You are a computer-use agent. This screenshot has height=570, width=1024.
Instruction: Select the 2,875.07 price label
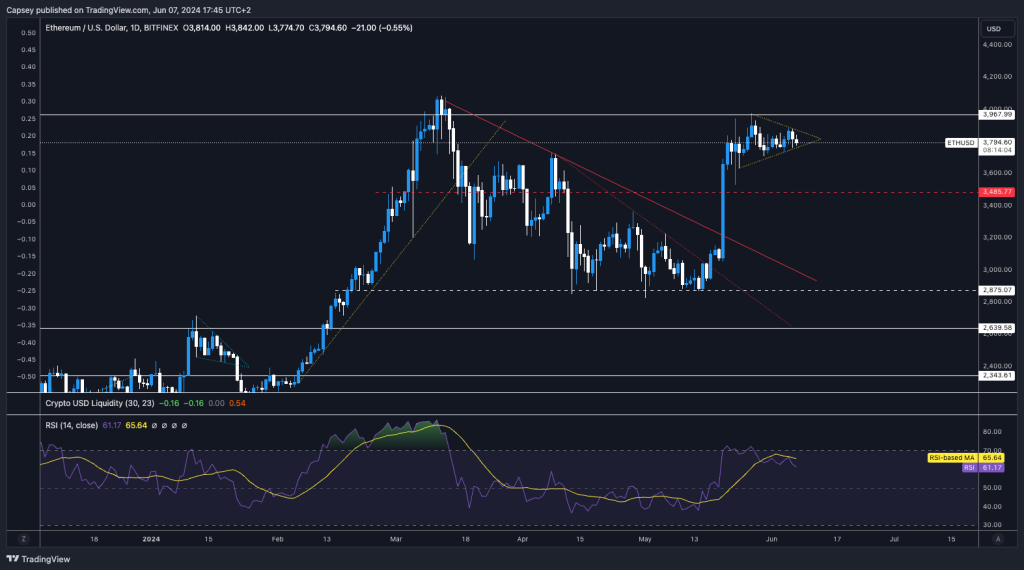click(997, 290)
